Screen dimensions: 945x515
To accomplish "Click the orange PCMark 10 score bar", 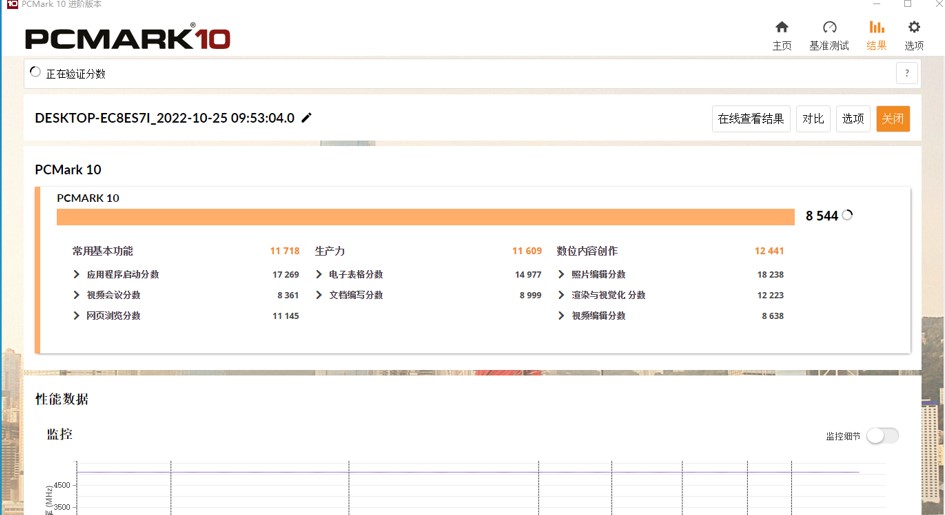I will click(x=425, y=217).
